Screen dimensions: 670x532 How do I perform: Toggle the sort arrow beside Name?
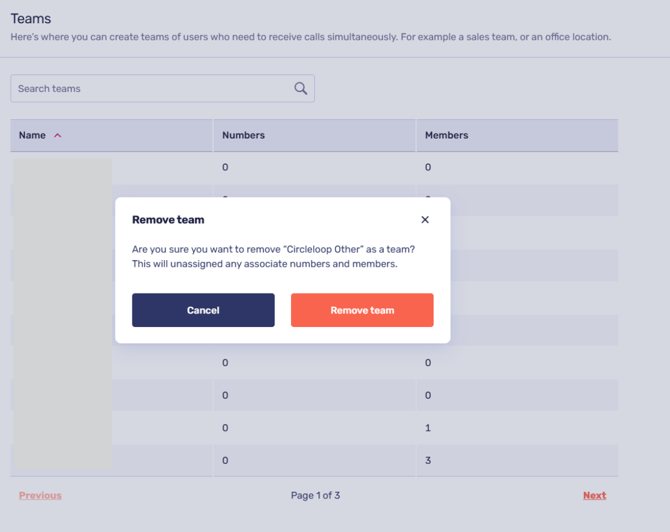[x=58, y=136]
